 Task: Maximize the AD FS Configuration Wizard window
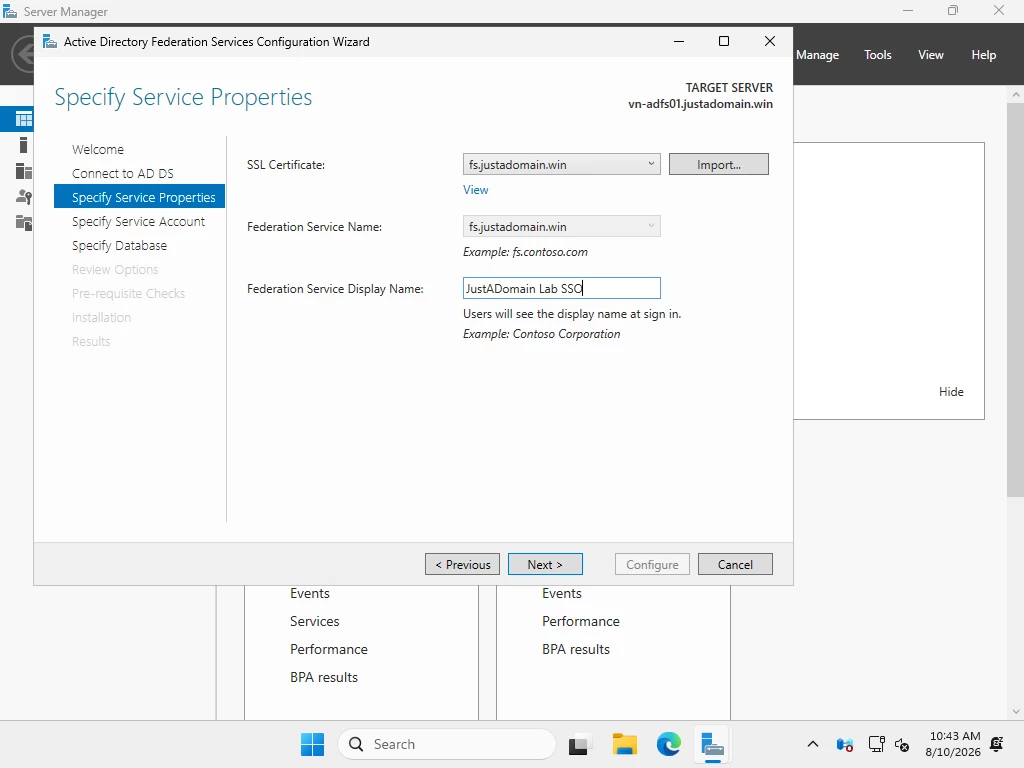click(x=724, y=41)
